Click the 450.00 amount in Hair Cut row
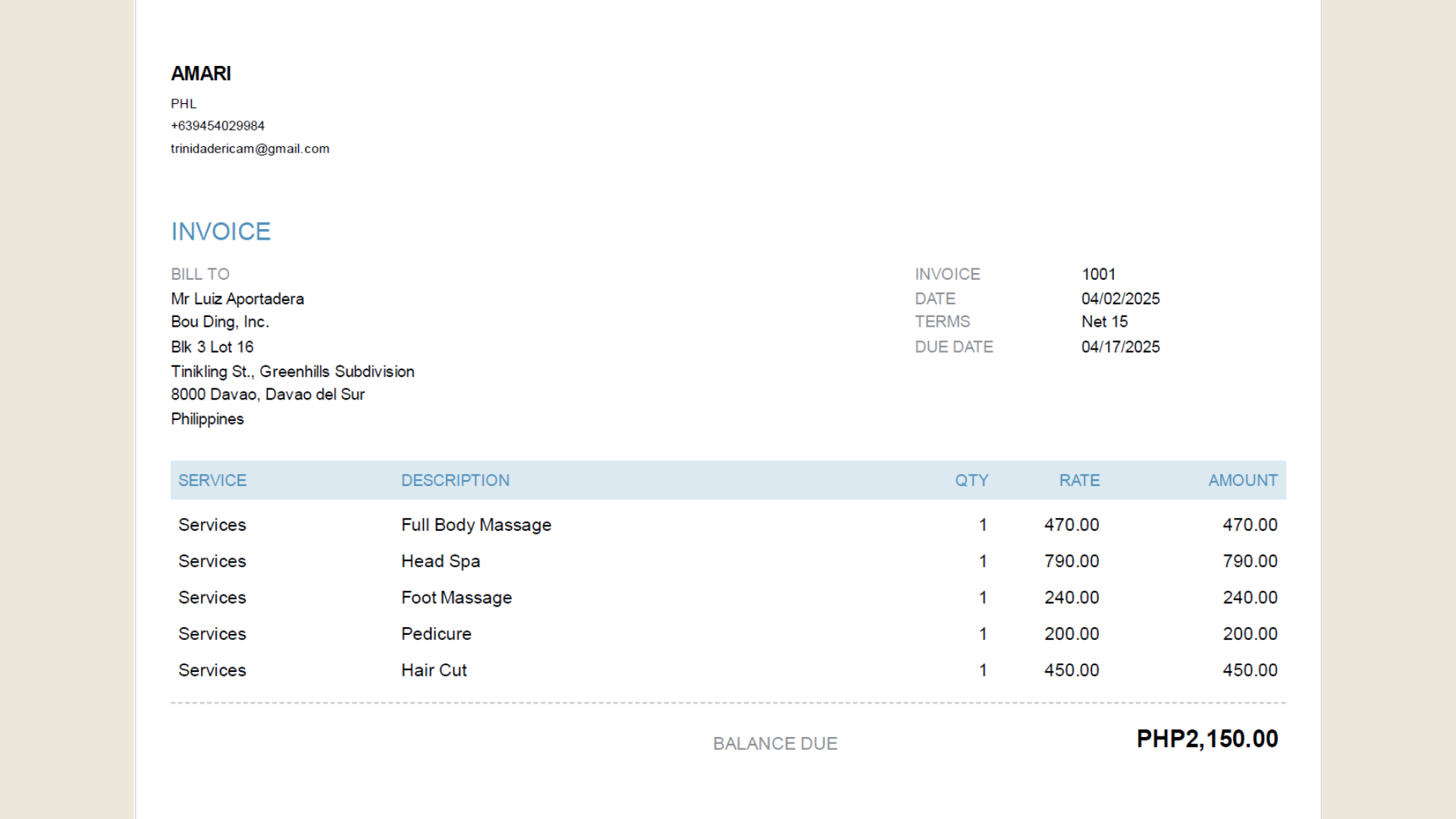The image size is (1456, 819). (x=1250, y=670)
